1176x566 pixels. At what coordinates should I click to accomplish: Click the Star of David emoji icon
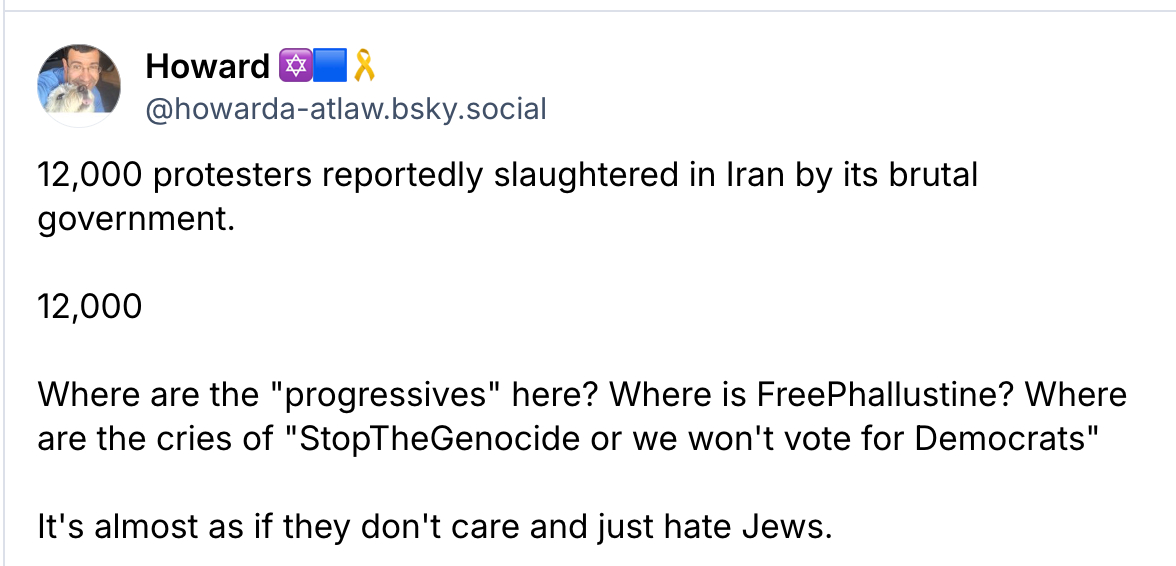[x=293, y=67]
